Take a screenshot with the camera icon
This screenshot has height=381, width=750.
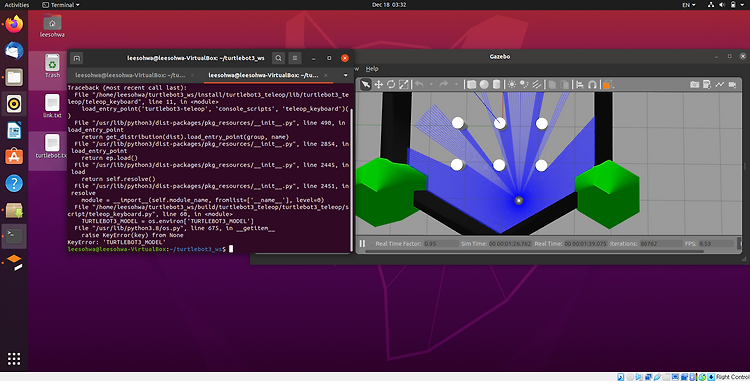[695, 85]
